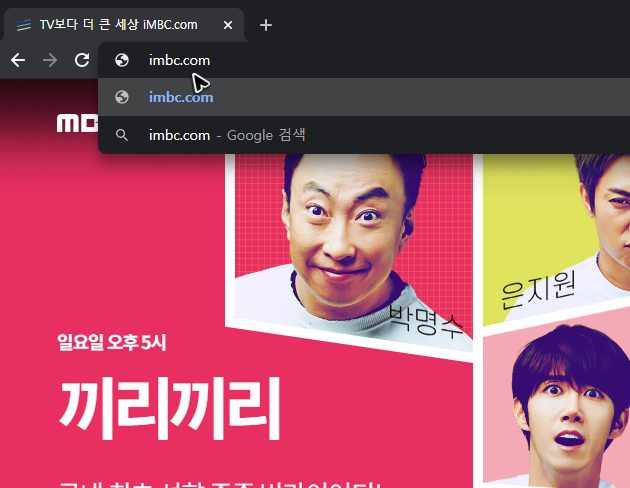This screenshot has width=630, height=488.
Task: Open the MBC logo on the page
Action: point(77,123)
